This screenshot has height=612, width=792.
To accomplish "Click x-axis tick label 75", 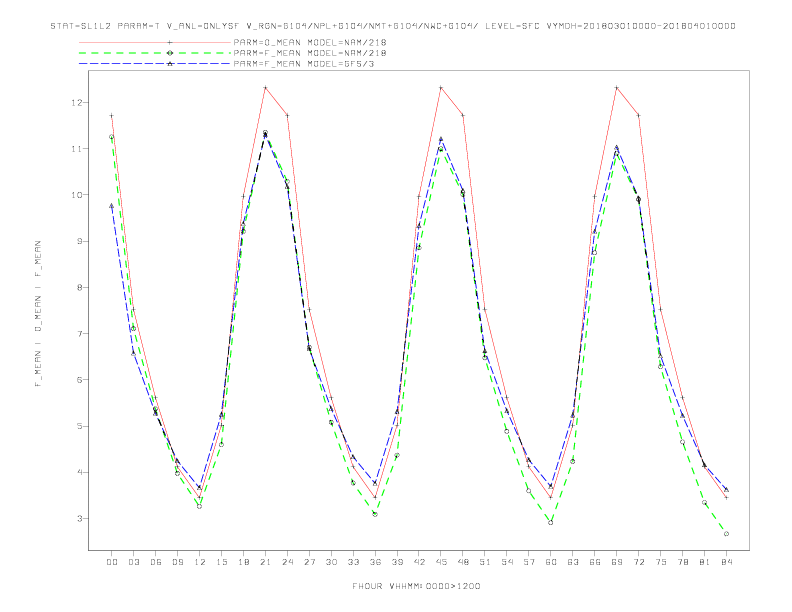I will coord(661,562).
